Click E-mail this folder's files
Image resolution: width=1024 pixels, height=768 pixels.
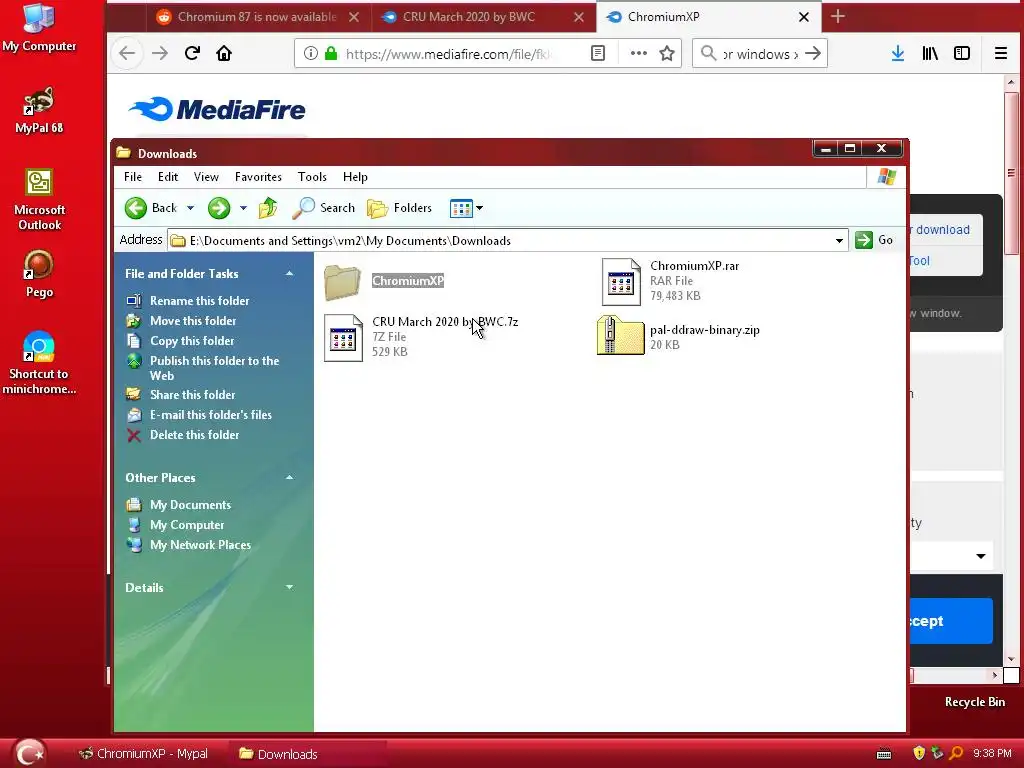[199, 415]
